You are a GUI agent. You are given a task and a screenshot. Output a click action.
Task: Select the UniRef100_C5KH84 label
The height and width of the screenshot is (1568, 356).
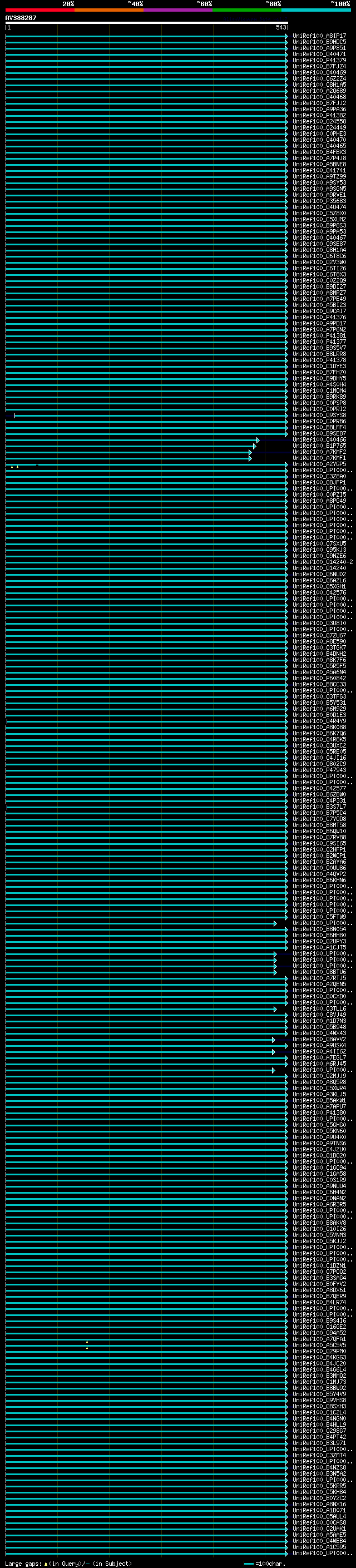(x=319, y=1492)
